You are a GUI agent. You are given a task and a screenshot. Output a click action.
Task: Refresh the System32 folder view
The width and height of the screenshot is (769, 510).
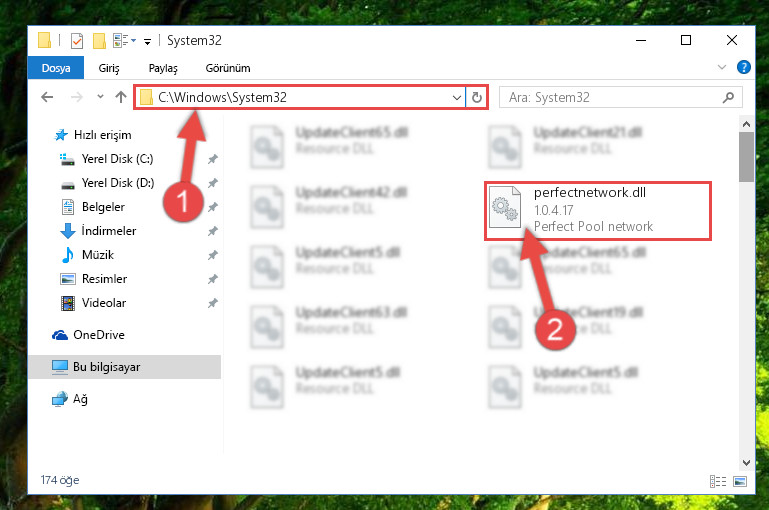coord(477,97)
